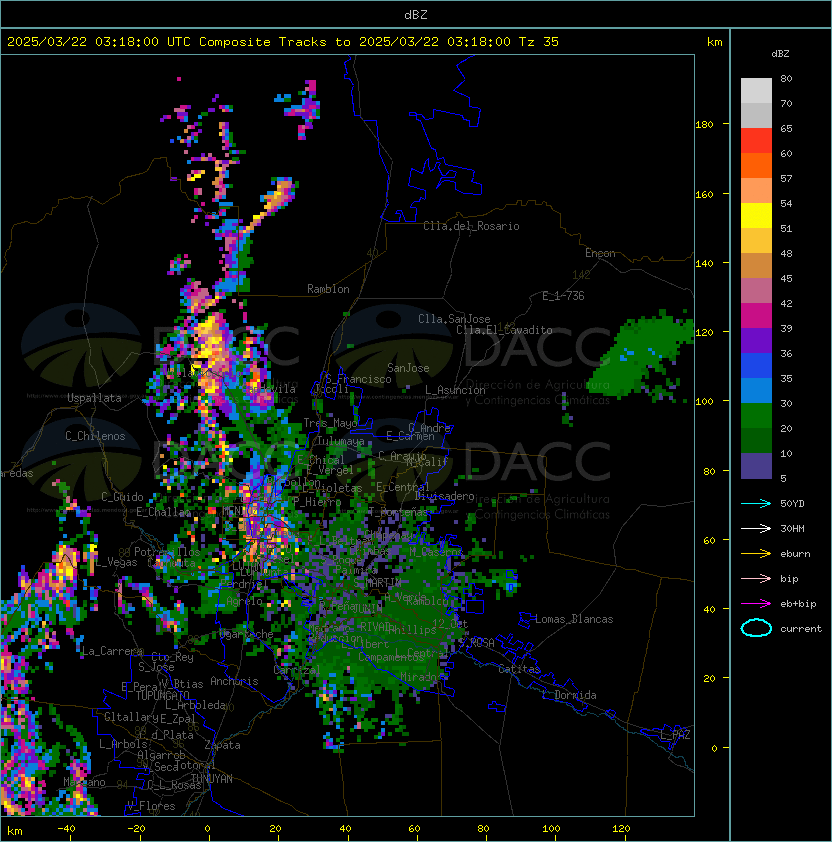
Task: Click the 'E_1-736' map label
Action: (x=563, y=296)
